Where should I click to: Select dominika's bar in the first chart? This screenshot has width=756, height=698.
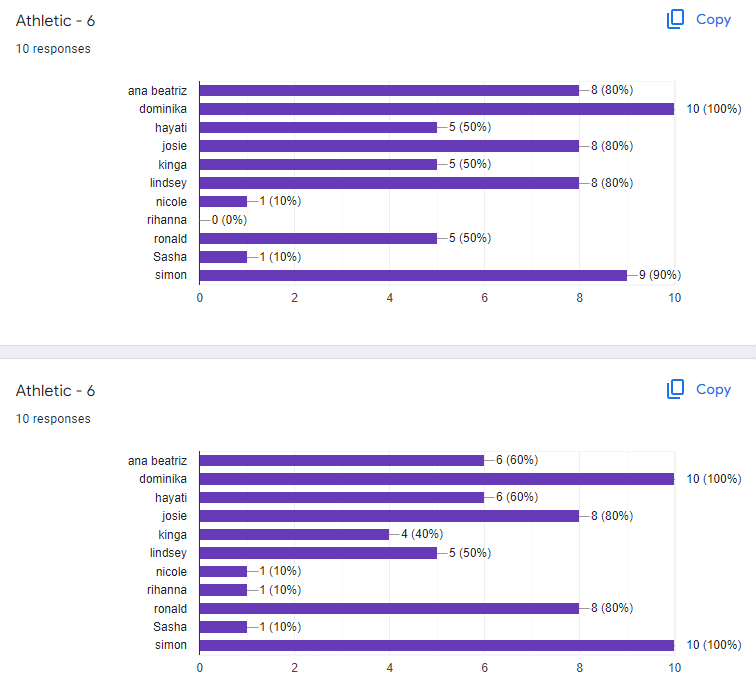(x=437, y=109)
